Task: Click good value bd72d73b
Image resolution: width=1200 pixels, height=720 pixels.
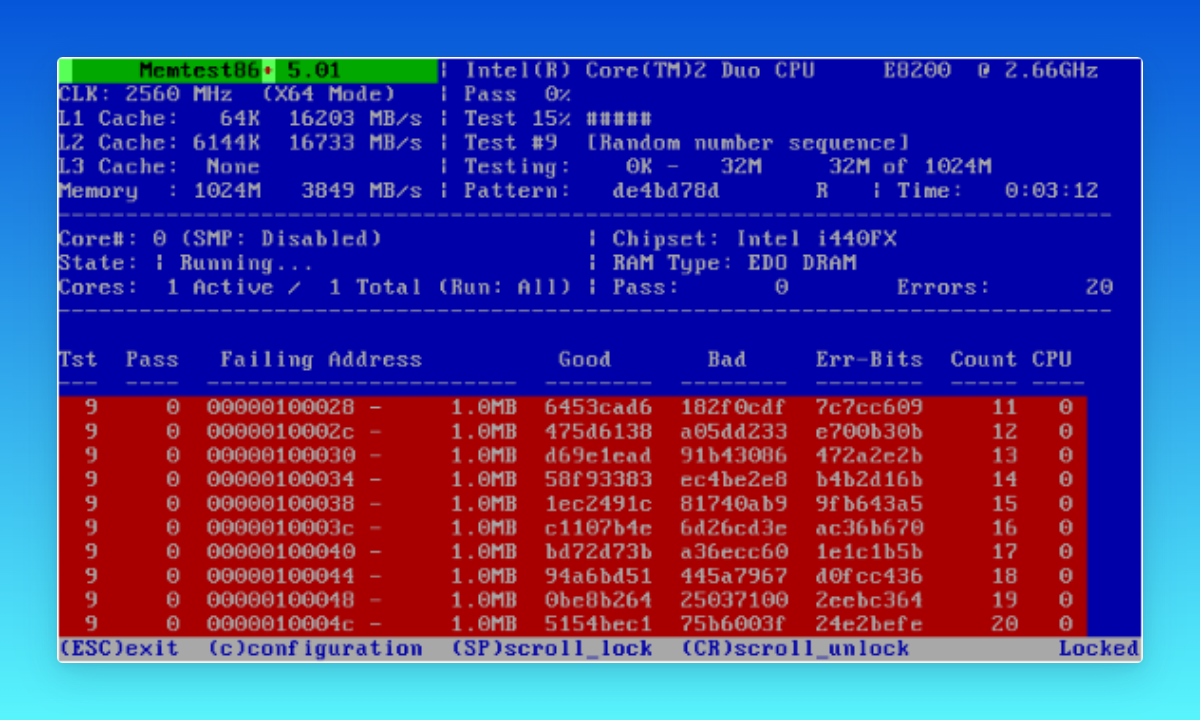Action: (x=598, y=551)
